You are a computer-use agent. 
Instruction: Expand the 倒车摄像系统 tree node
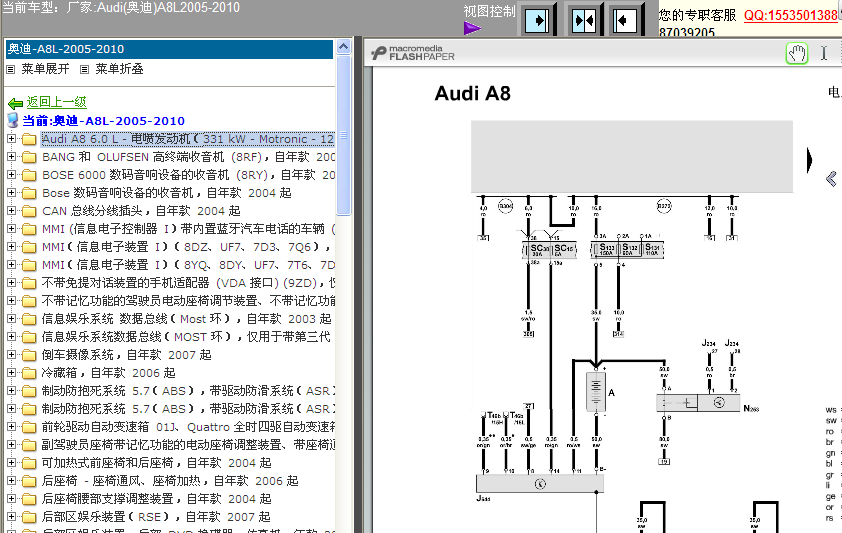pyautogui.click(x=11, y=355)
